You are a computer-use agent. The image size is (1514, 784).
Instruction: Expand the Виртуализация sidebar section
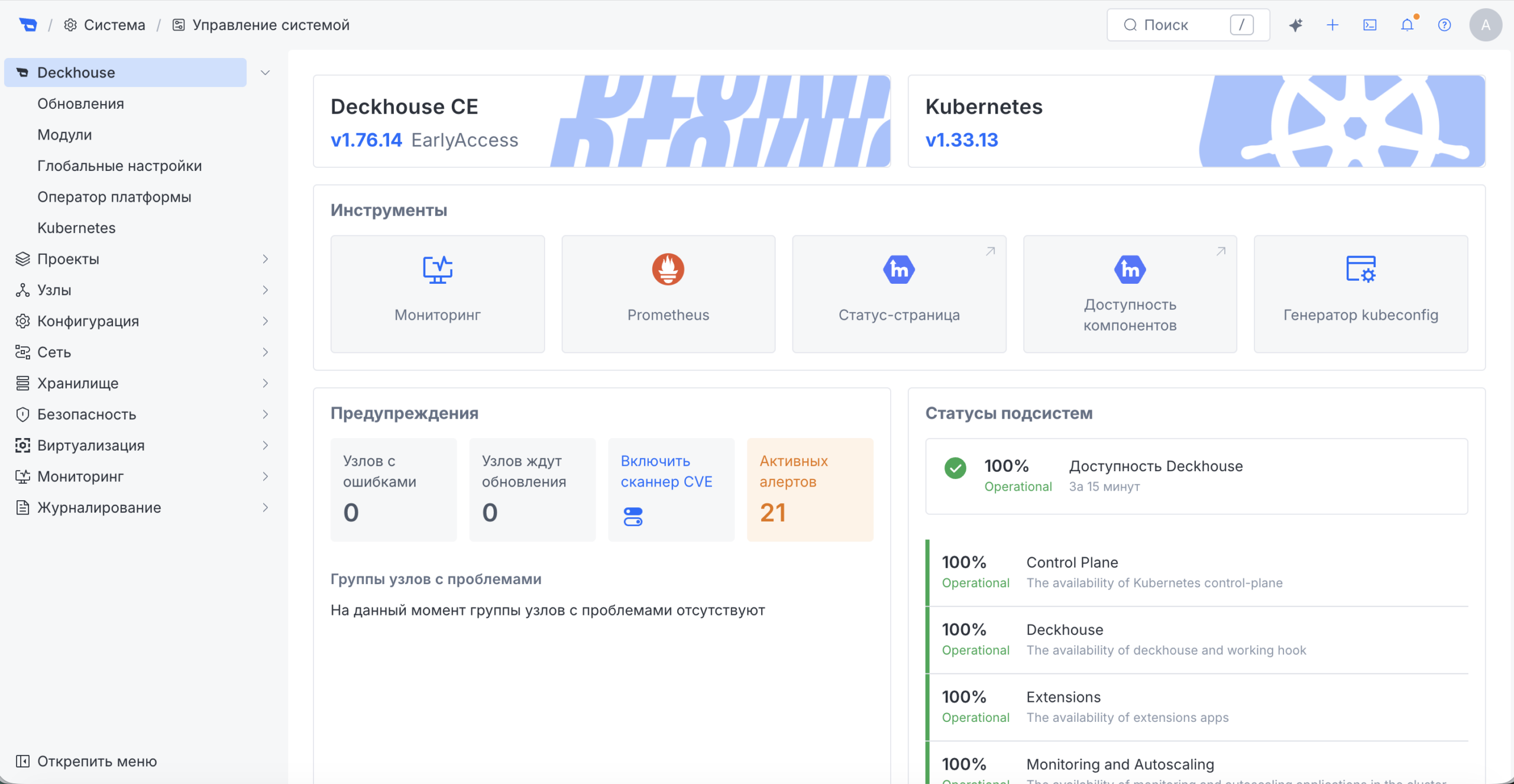pos(266,445)
